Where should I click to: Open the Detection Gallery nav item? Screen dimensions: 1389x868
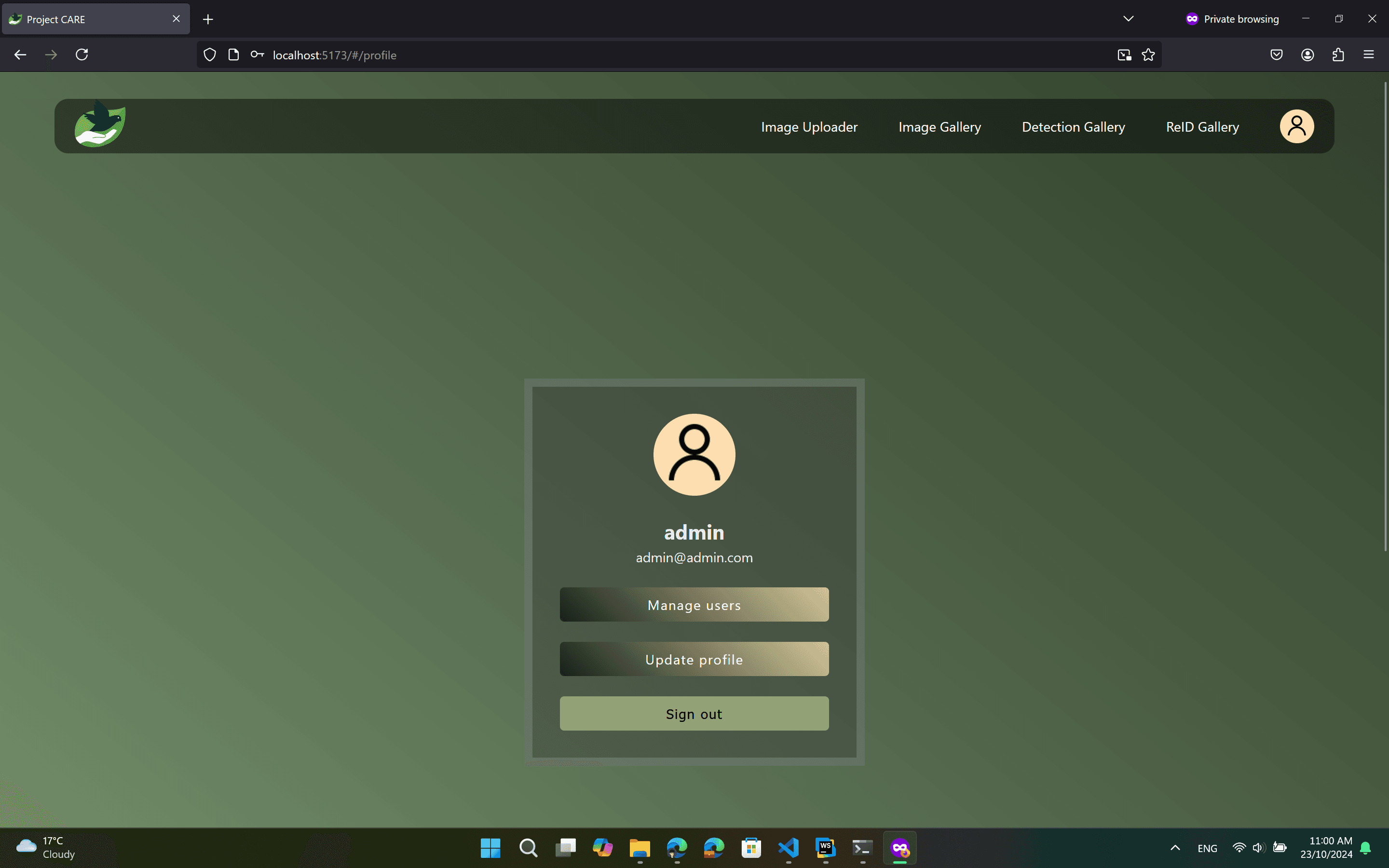coord(1073,127)
